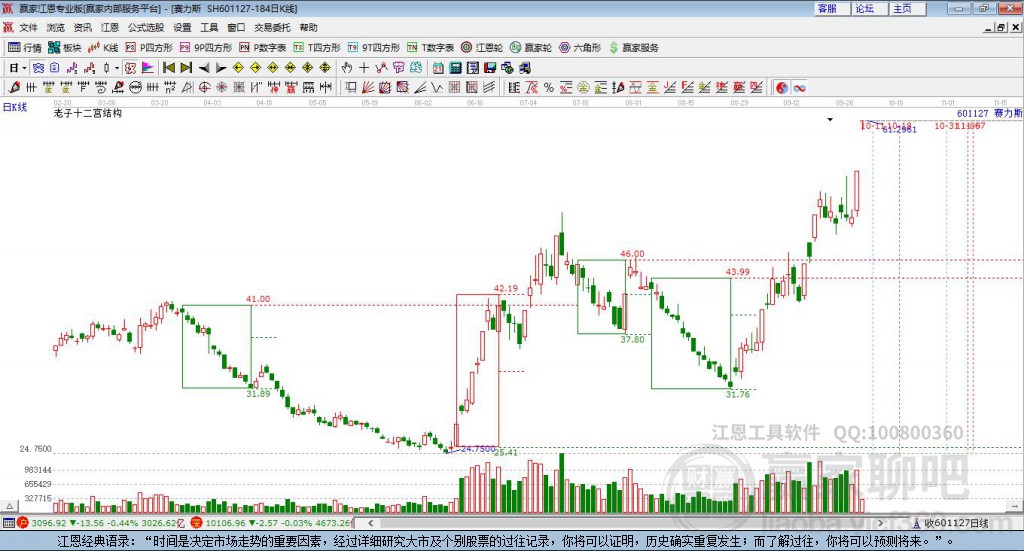Open the 板块 sector view
The height and width of the screenshot is (551, 1024).
[x=64, y=48]
